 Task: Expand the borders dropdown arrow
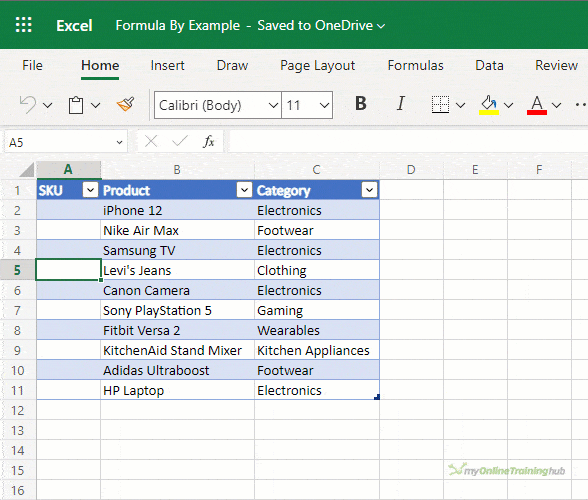(460, 105)
